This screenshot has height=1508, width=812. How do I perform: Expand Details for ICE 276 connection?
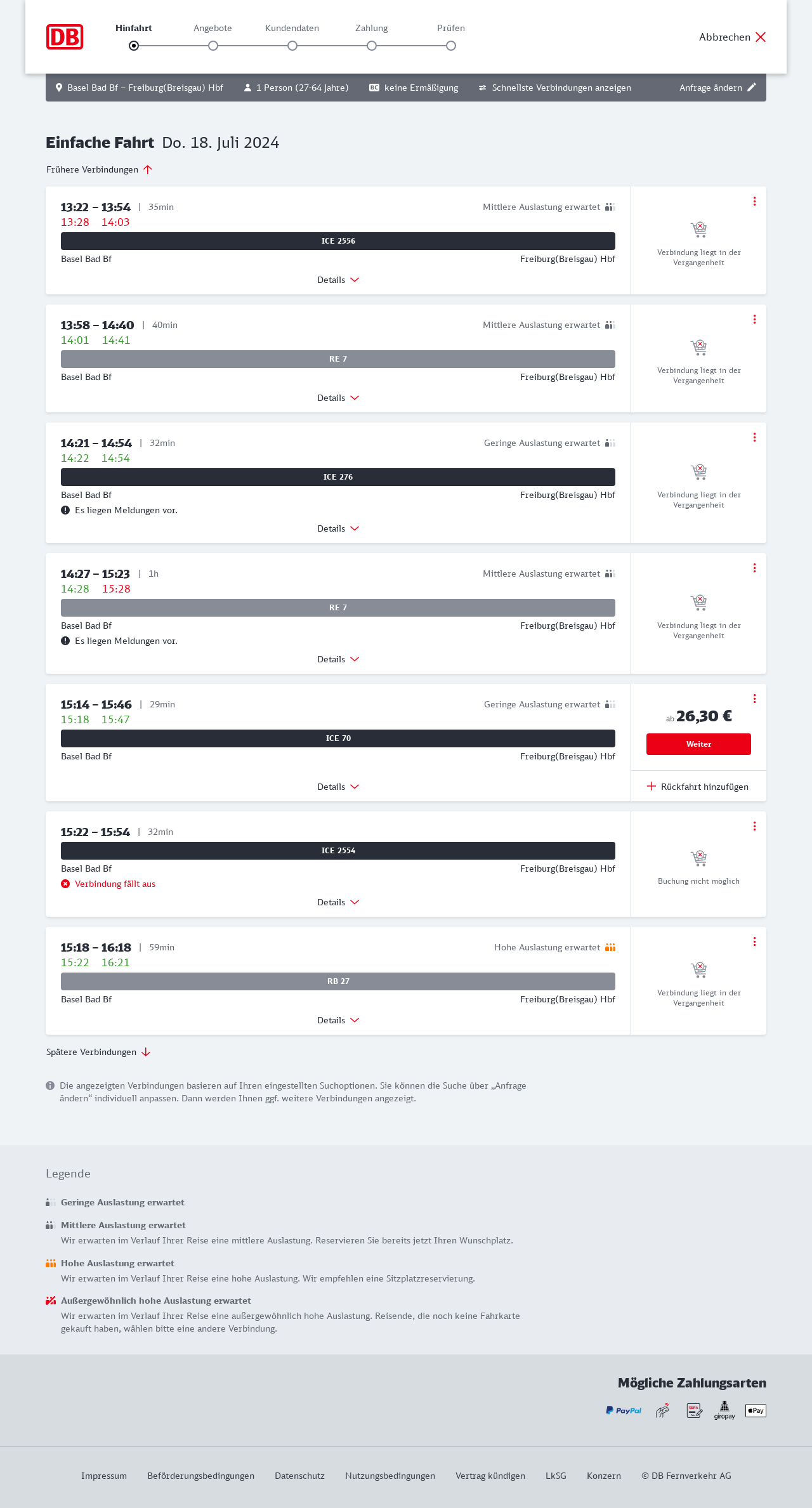pos(338,528)
